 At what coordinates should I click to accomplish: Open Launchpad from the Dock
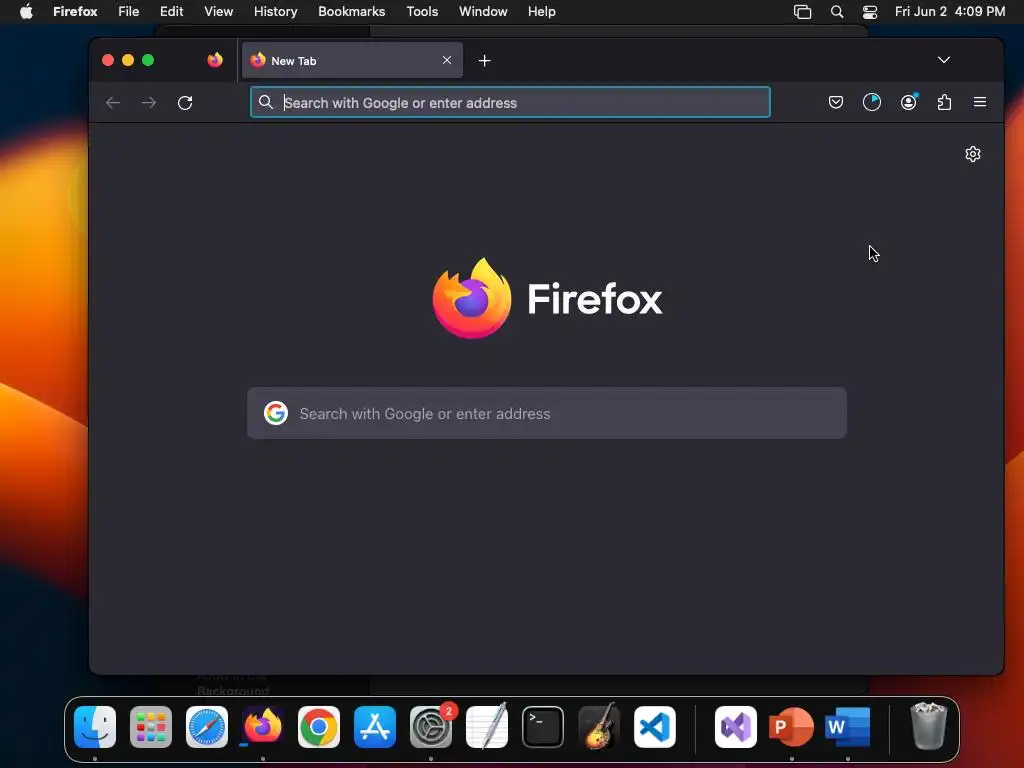151,727
